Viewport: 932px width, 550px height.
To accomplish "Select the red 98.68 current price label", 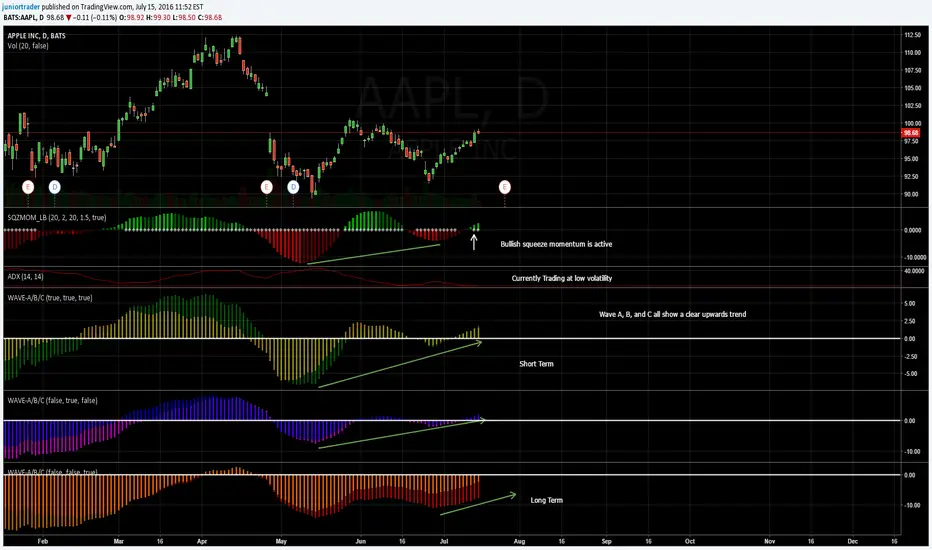I will (911, 133).
